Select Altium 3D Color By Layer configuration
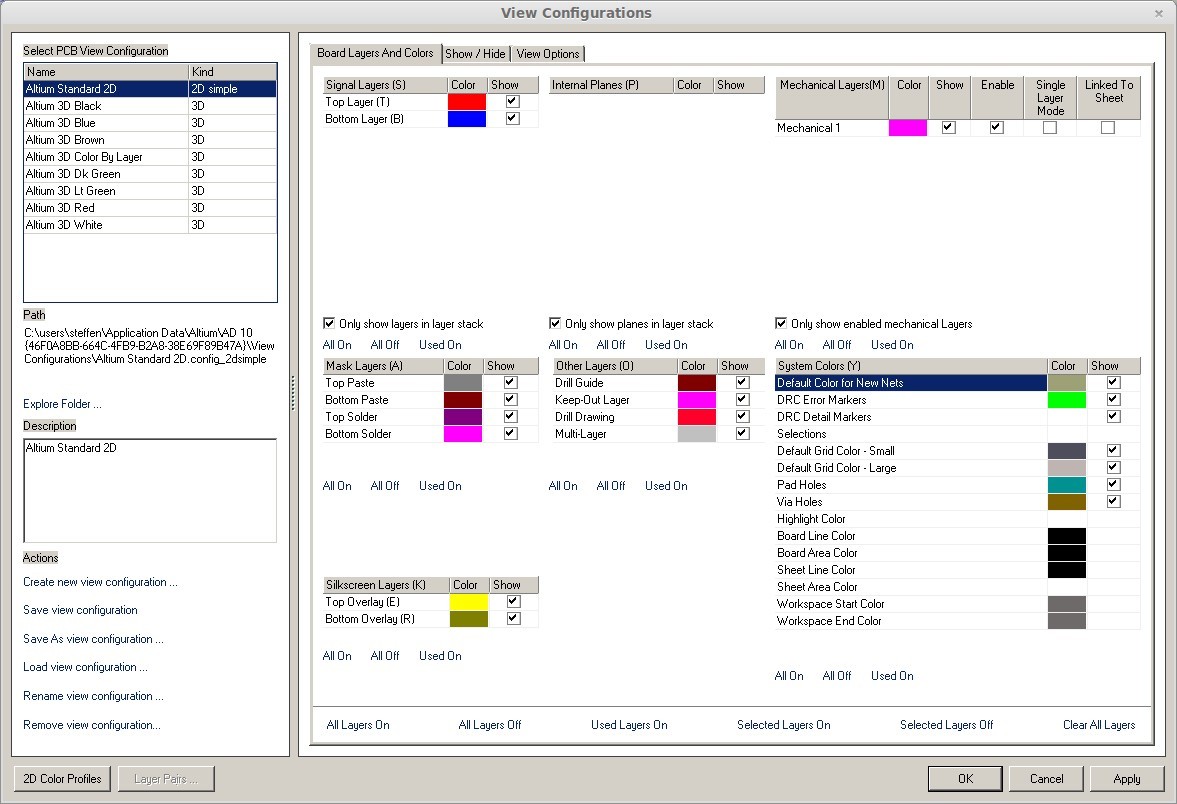 pyautogui.click(x=150, y=157)
